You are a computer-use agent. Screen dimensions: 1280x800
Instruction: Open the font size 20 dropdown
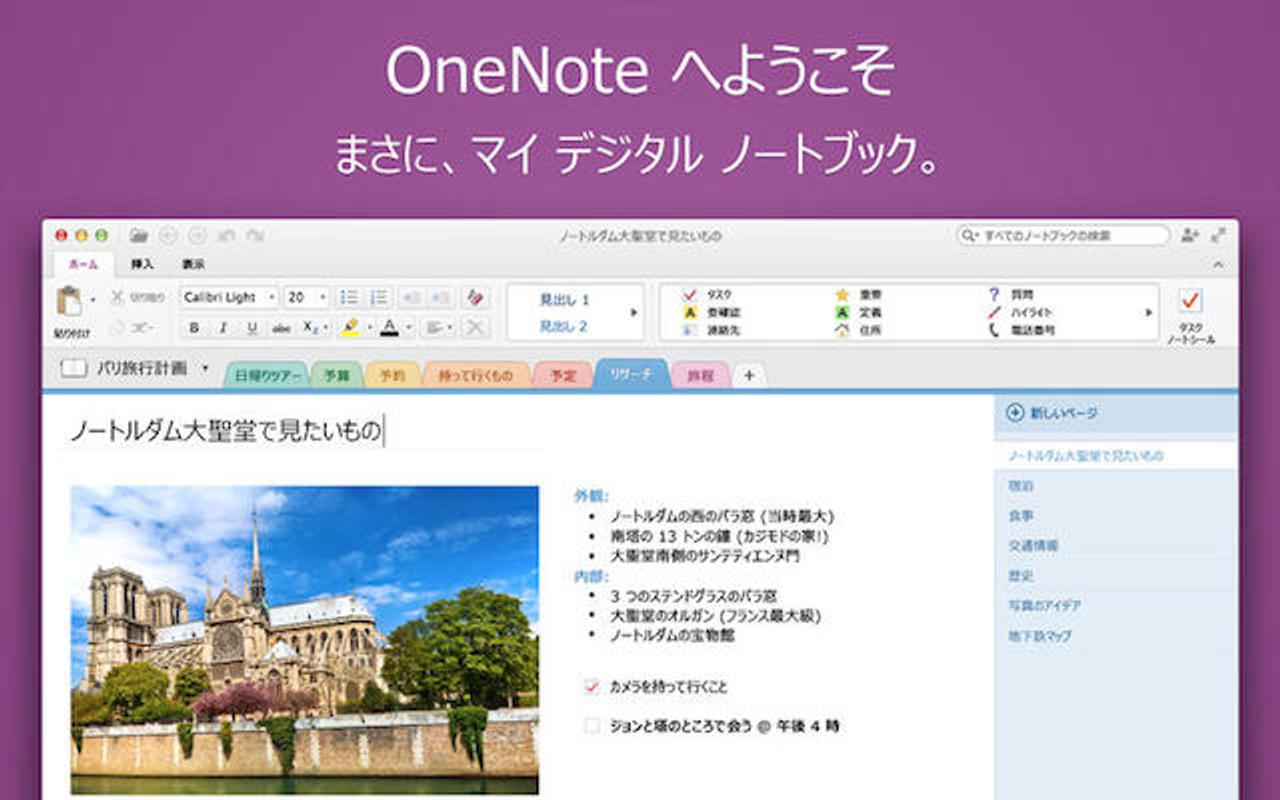(x=322, y=297)
